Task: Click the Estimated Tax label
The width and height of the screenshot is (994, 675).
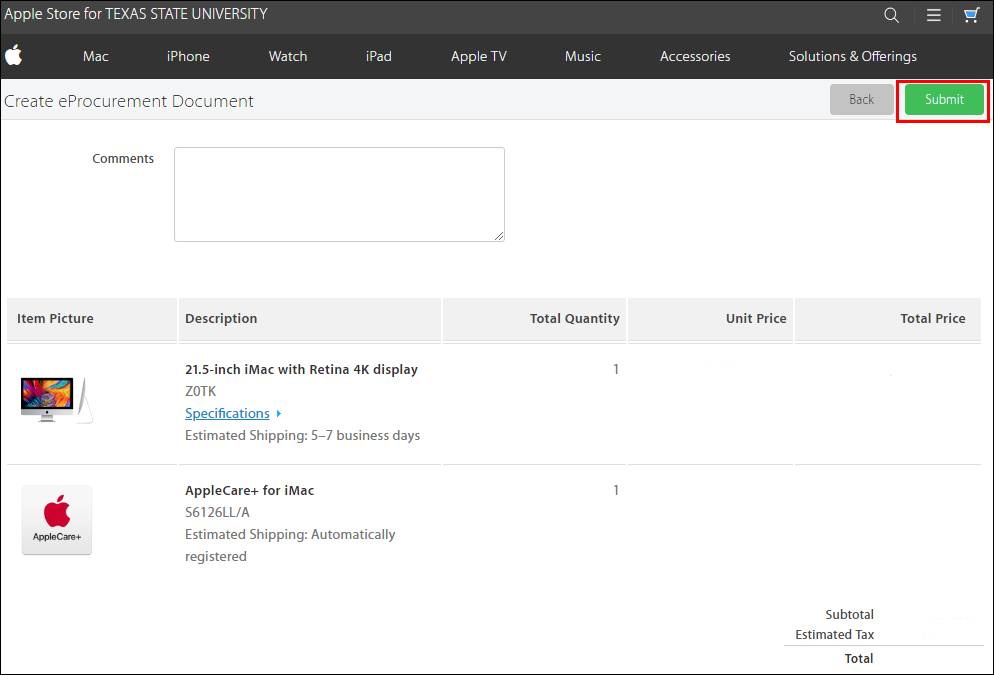Action: pyautogui.click(x=834, y=634)
